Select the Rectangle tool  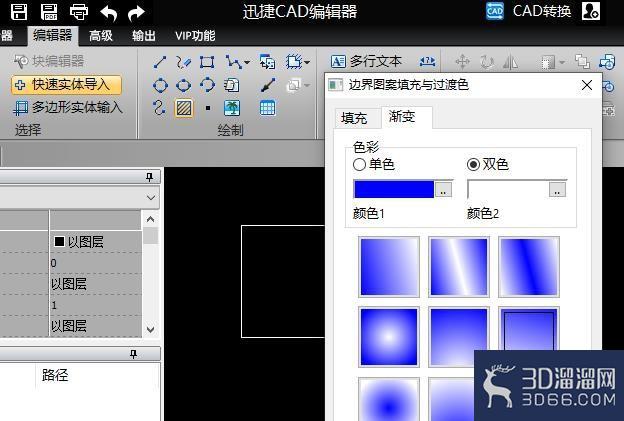click(207, 62)
